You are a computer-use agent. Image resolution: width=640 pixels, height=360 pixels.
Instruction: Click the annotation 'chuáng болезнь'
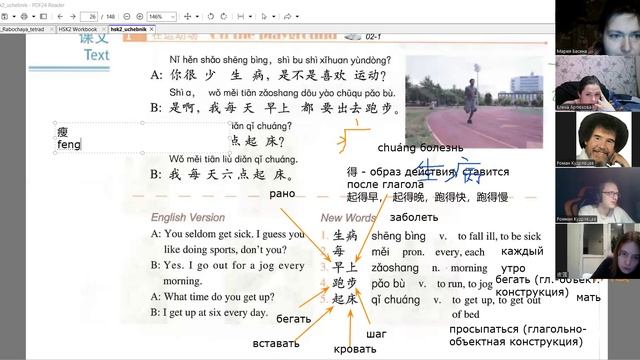coord(420,148)
